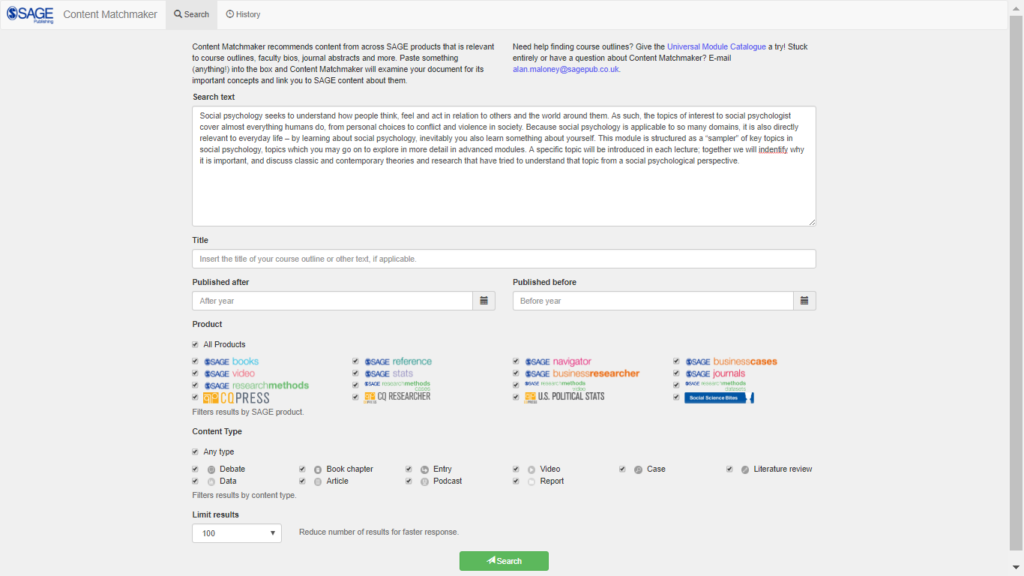Click the page vertical scrollbar
The height and width of the screenshot is (576, 1024).
[1016, 281]
